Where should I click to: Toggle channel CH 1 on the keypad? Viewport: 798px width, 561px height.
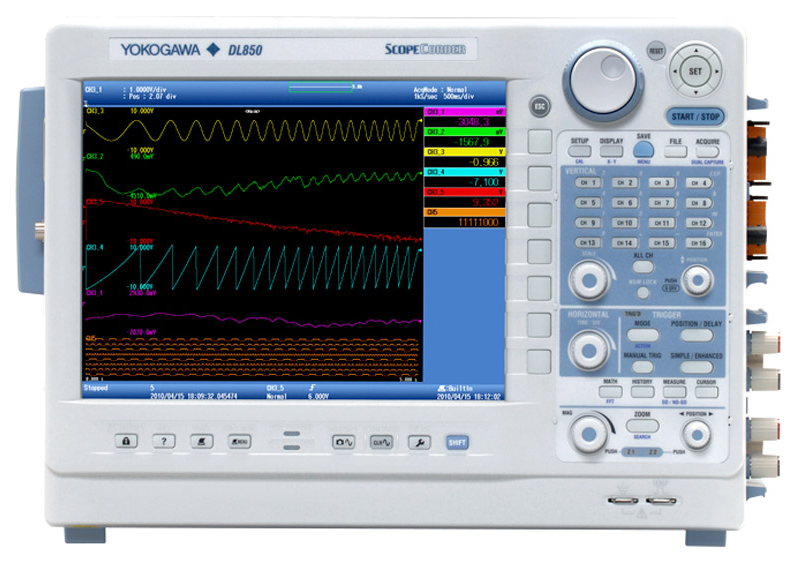[x=588, y=183]
